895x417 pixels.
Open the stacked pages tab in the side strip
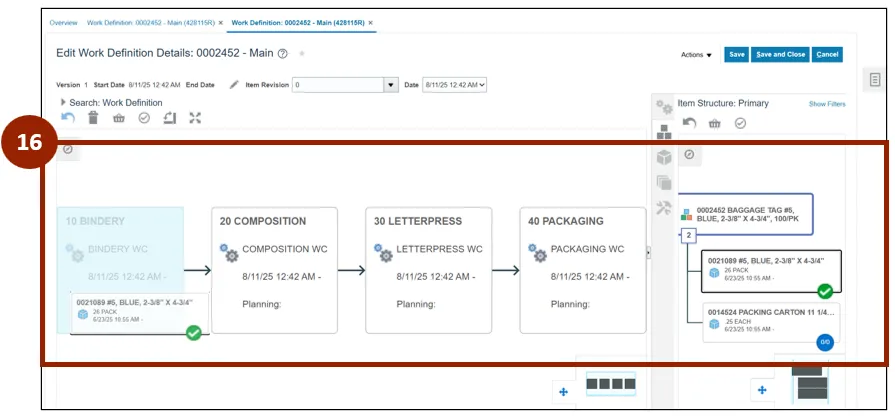tap(664, 183)
